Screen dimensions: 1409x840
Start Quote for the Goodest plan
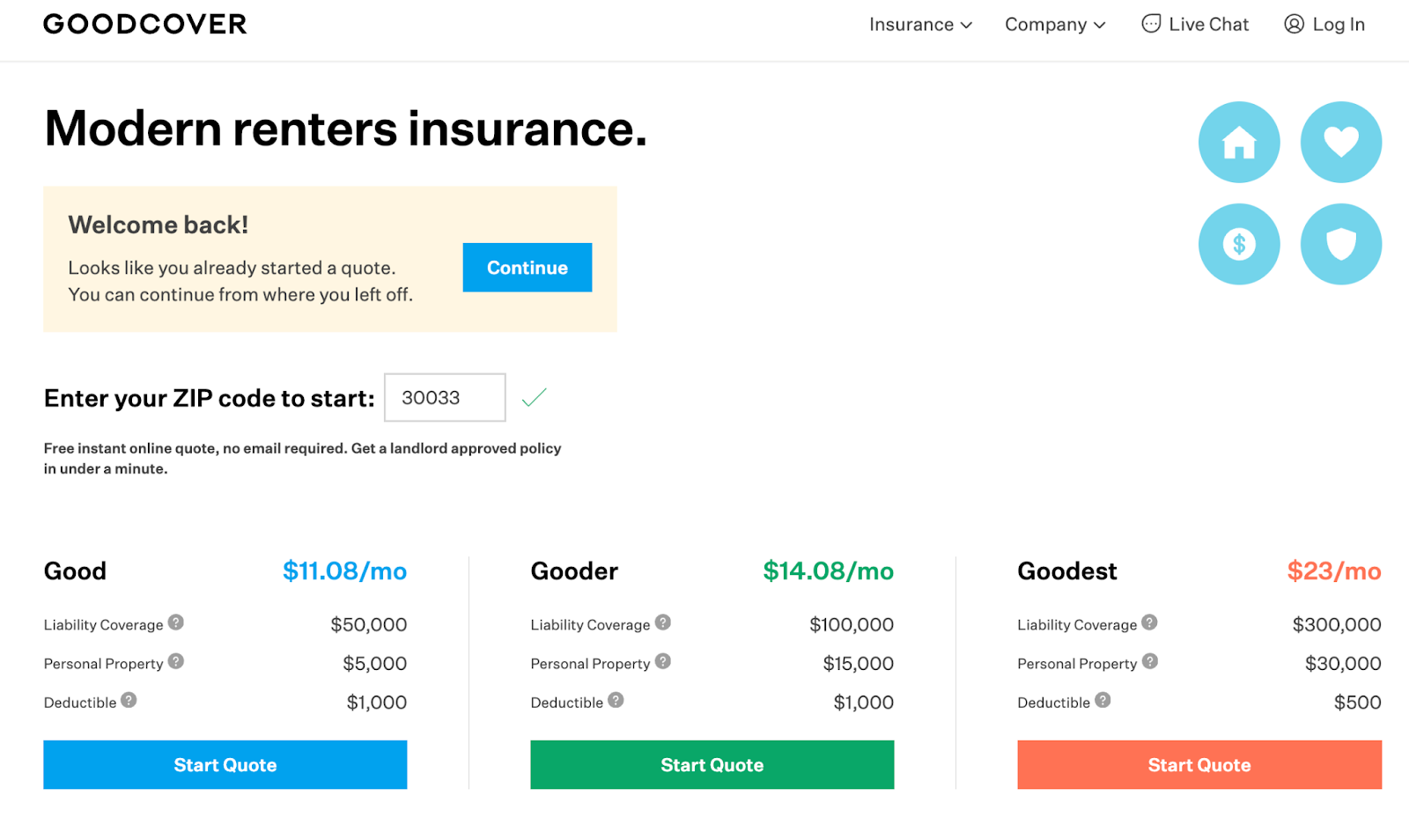tap(1199, 764)
